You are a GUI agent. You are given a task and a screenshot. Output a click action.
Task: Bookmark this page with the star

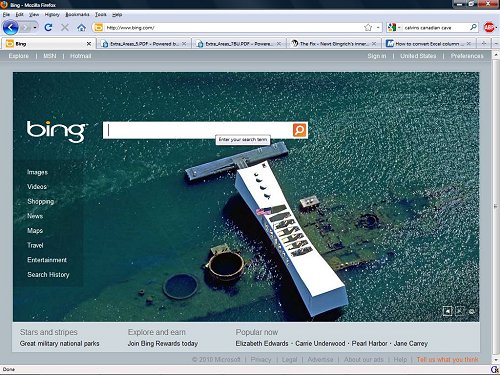pyautogui.click(x=368, y=27)
